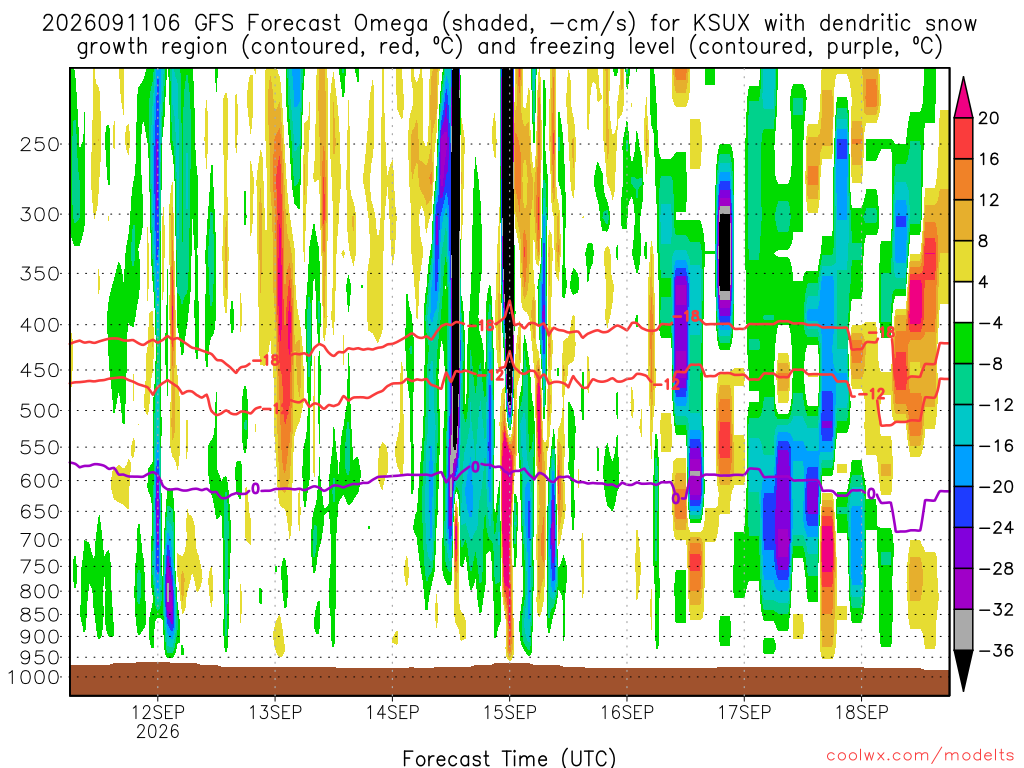
Task: Click the 250 pressure level label
Action: click(40, 144)
